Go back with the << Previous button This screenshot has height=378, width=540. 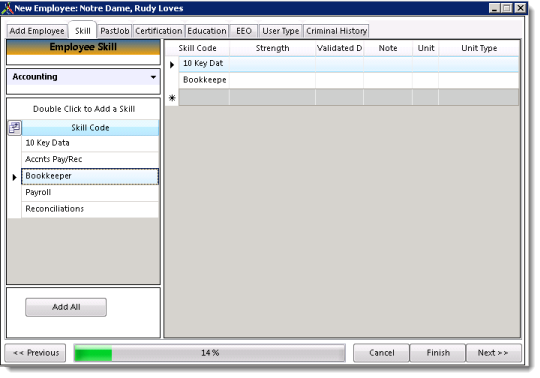pos(35,353)
